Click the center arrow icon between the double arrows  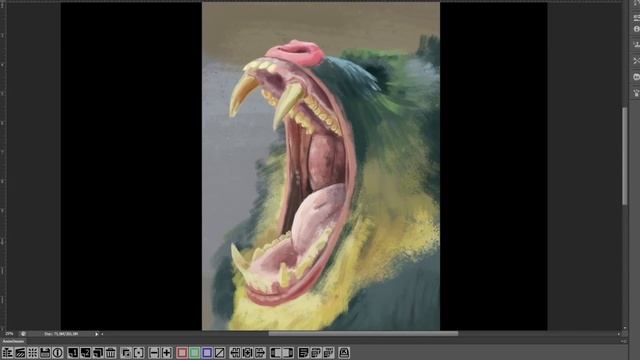247,353
